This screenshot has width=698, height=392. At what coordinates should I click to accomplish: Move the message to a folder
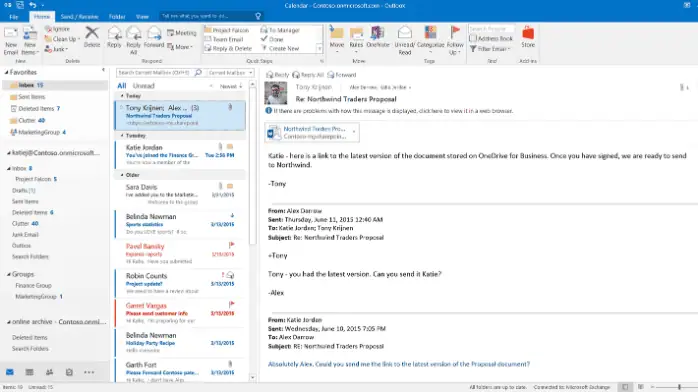[337, 39]
